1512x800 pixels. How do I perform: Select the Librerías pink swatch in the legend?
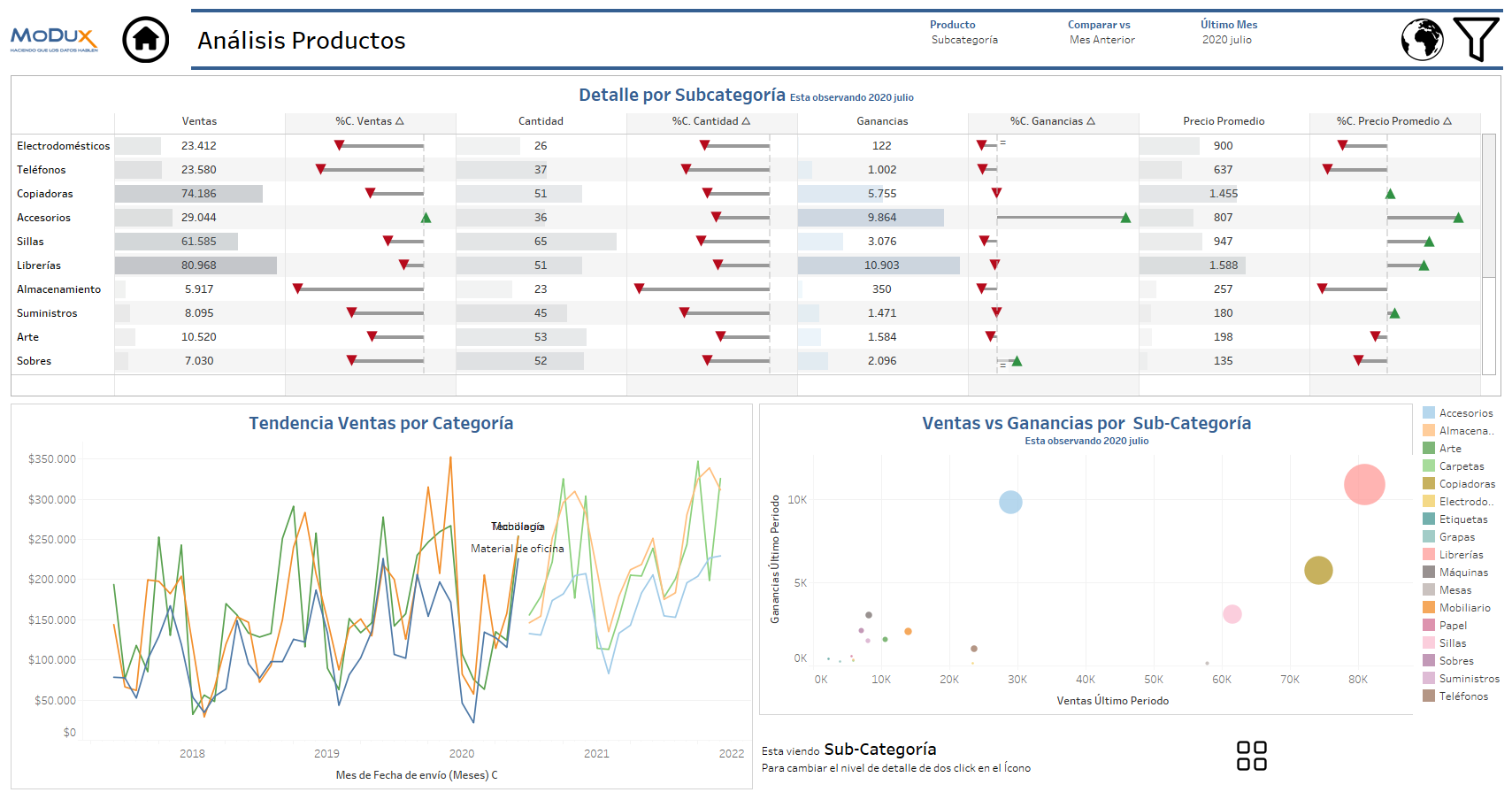[1429, 554]
